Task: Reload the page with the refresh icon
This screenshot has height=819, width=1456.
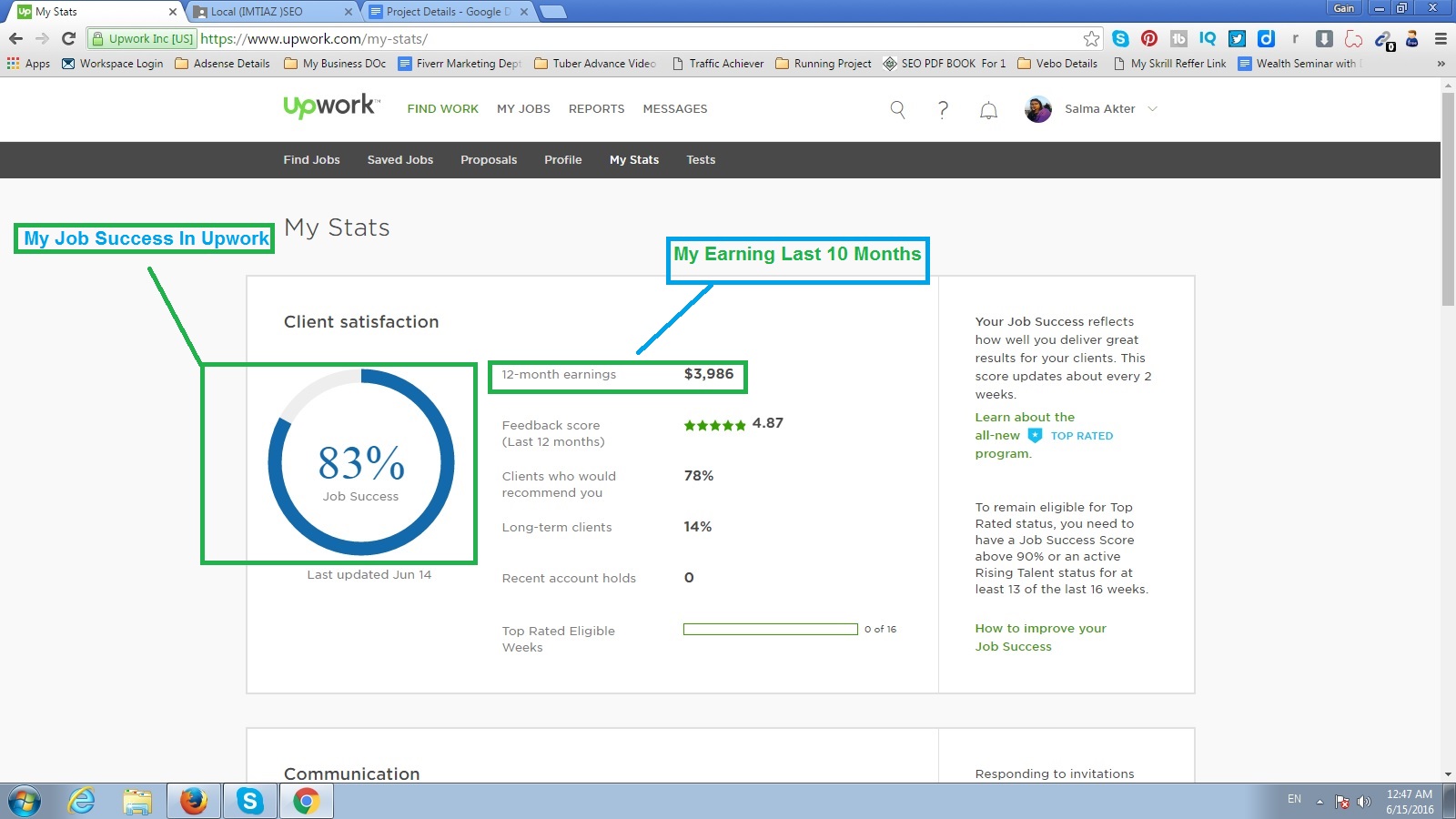Action: point(68,38)
